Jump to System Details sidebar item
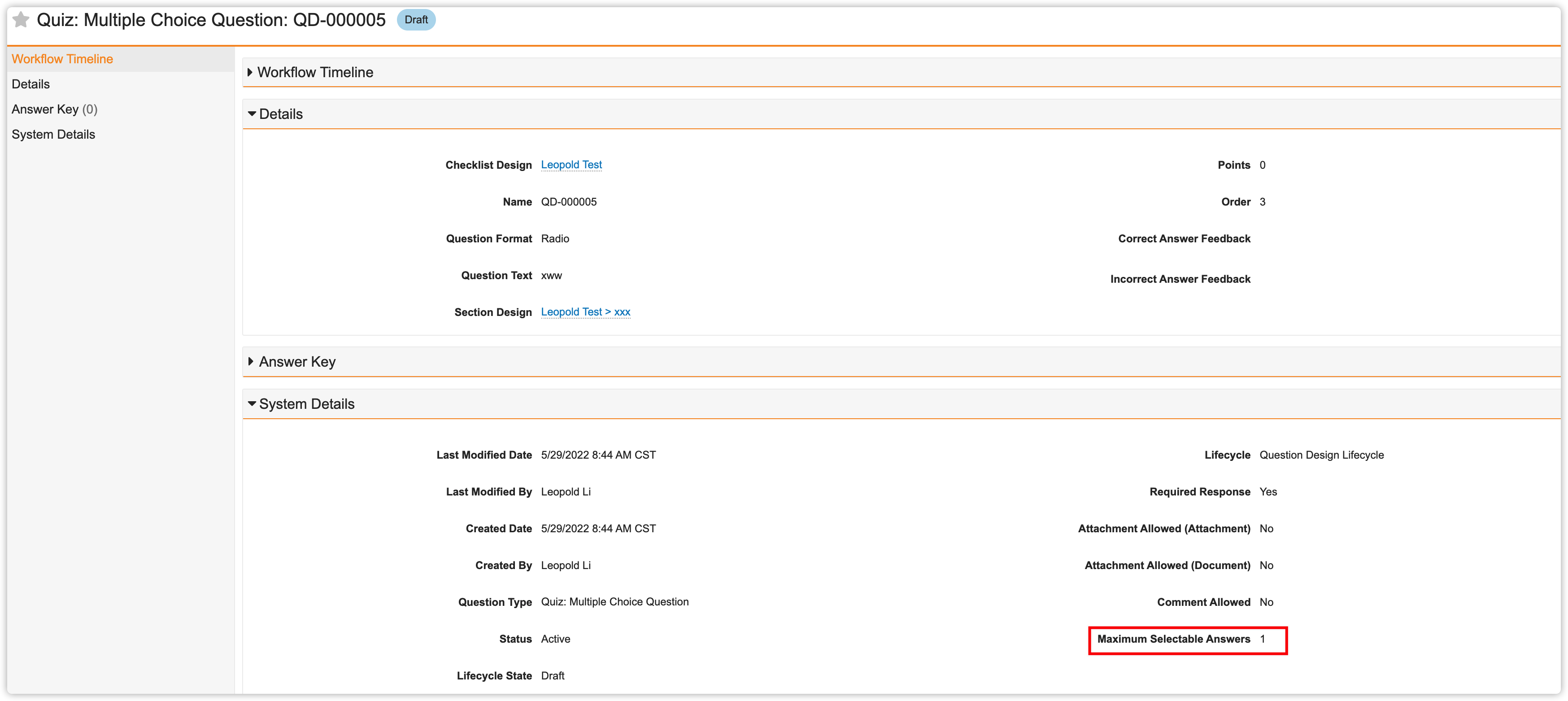1568x701 pixels. pos(53,135)
